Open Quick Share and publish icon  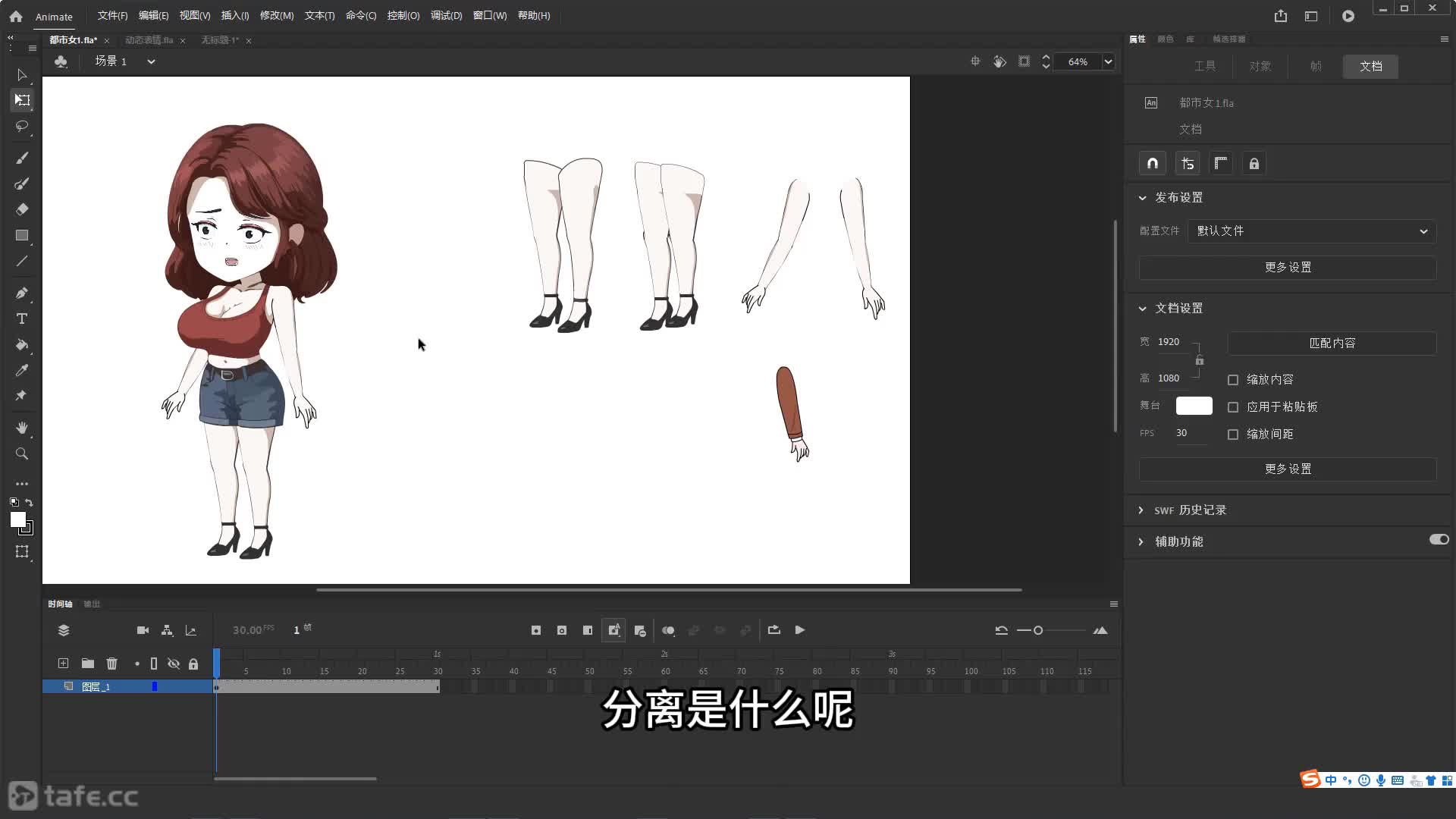1281,16
